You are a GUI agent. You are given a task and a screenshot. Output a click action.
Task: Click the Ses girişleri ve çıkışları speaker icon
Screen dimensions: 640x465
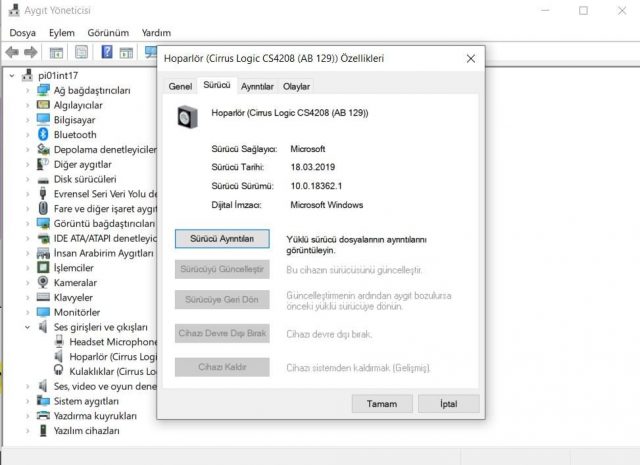(43, 327)
